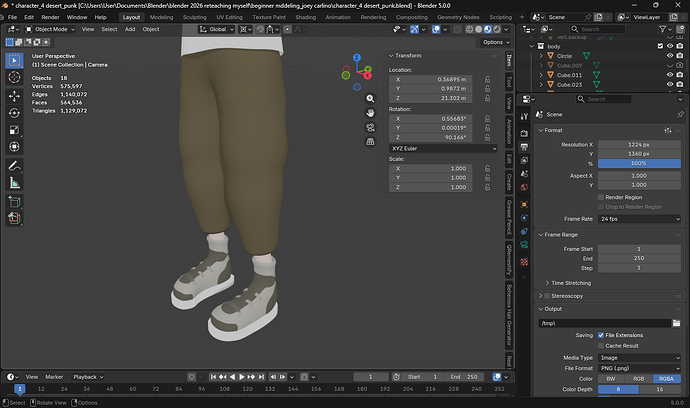Jump to timeline end frame
Image resolution: width=690 pixels, height=408 pixels.
(x=261, y=377)
